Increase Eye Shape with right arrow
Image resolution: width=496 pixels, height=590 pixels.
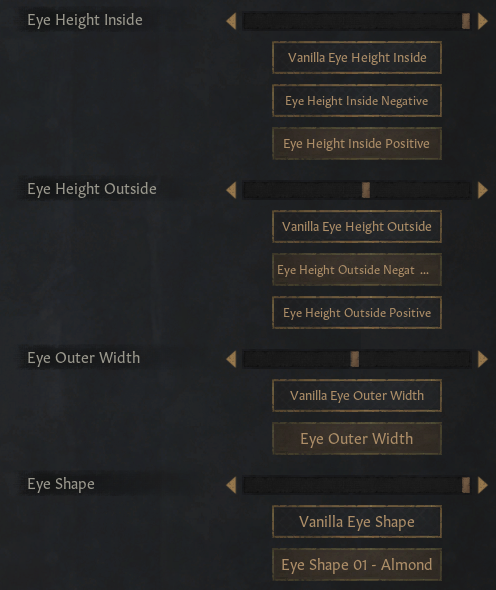(x=482, y=485)
